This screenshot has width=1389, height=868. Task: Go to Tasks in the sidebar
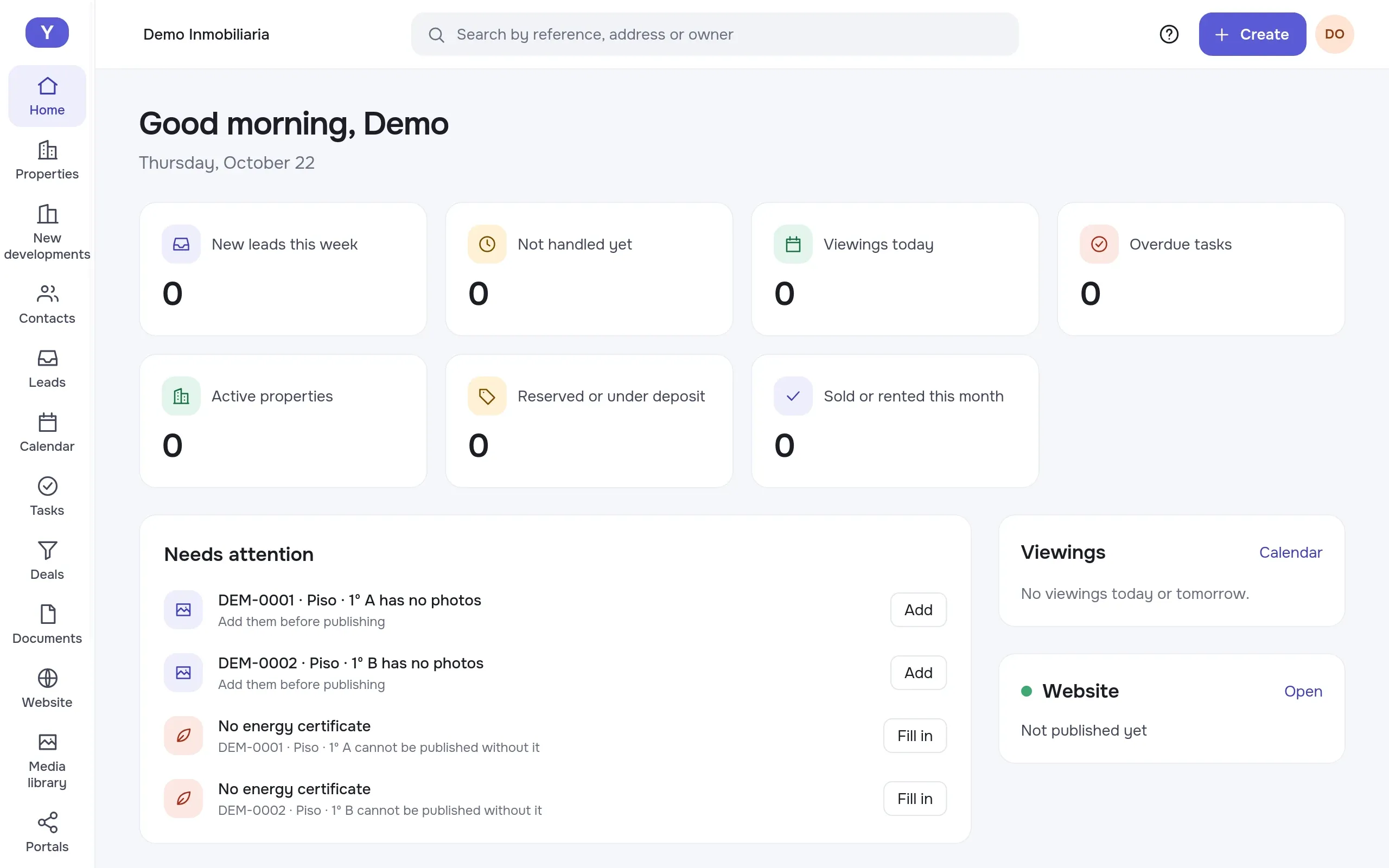47,496
